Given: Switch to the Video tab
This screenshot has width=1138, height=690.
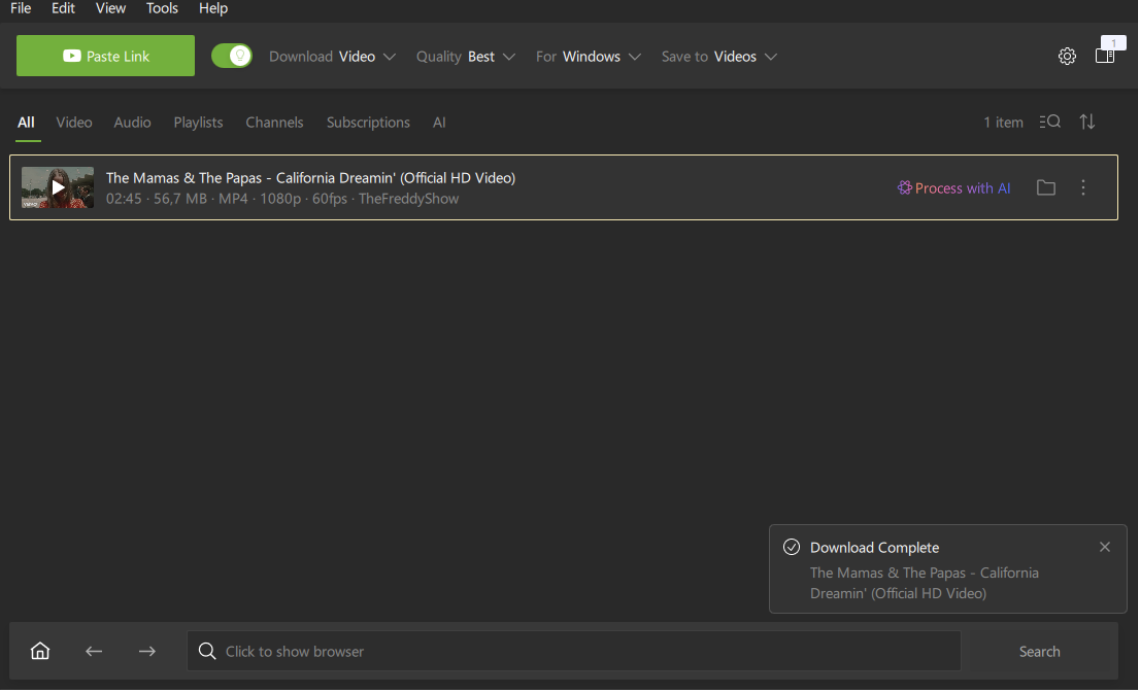Looking at the screenshot, I should point(74,123).
